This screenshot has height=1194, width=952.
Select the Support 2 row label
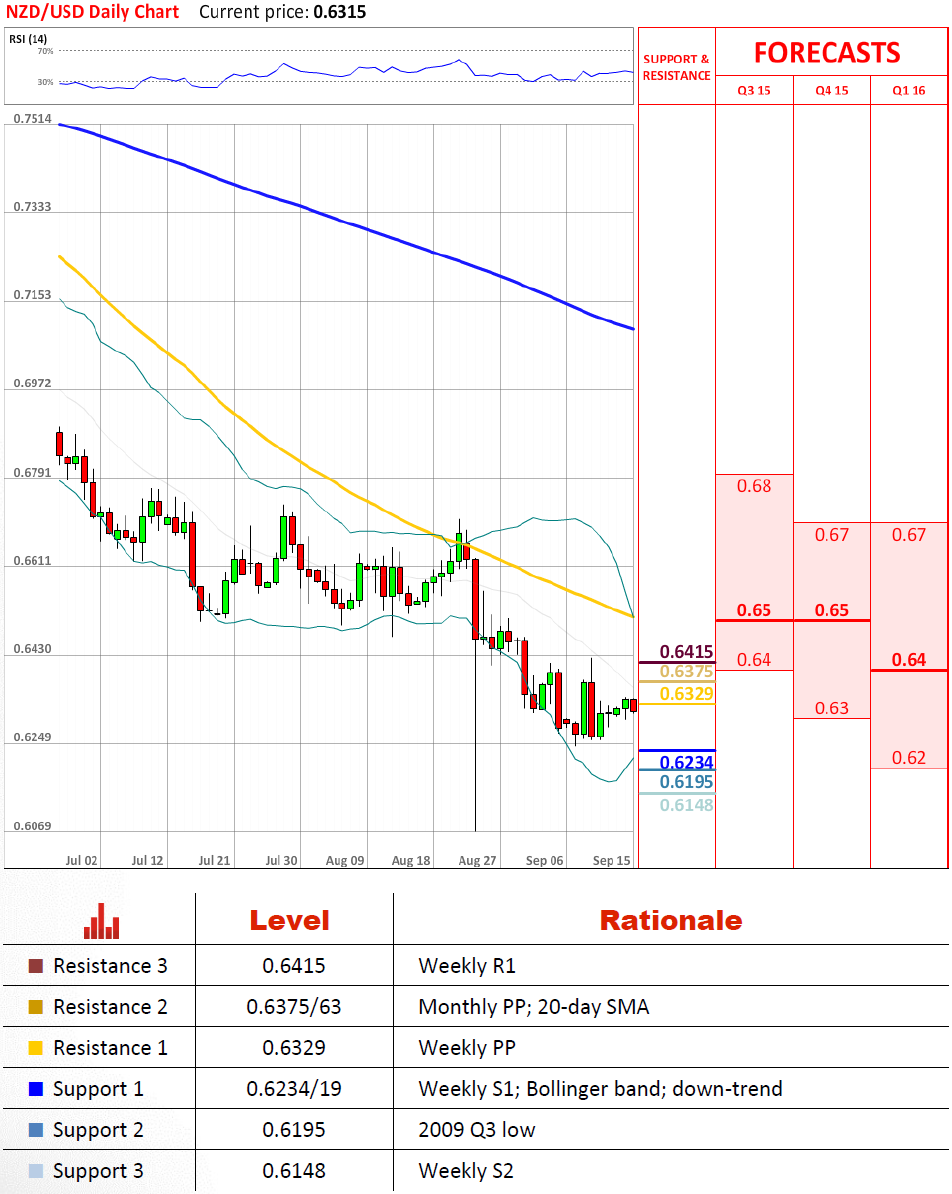click(98, 1131)
